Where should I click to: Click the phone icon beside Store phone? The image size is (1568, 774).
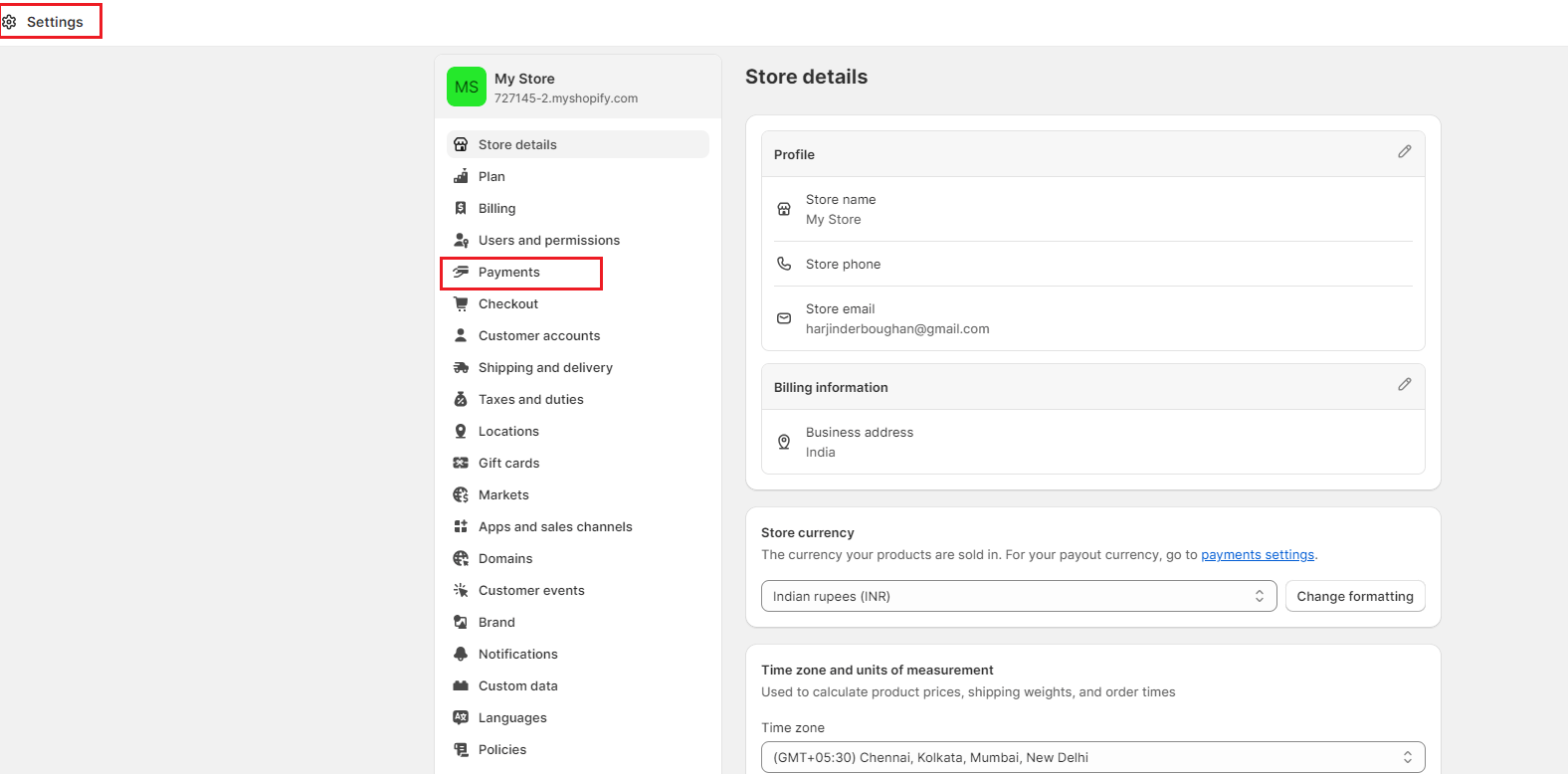tap(784, 264)
